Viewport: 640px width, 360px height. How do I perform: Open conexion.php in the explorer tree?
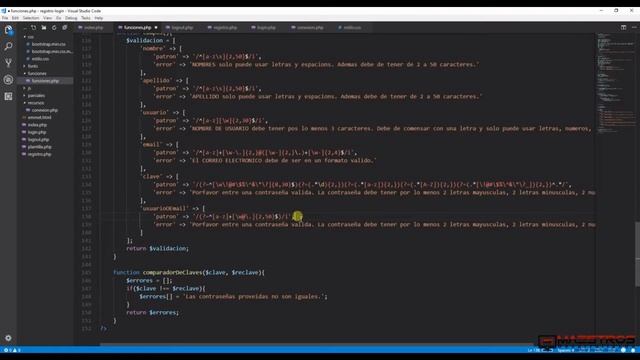(44, 110)
